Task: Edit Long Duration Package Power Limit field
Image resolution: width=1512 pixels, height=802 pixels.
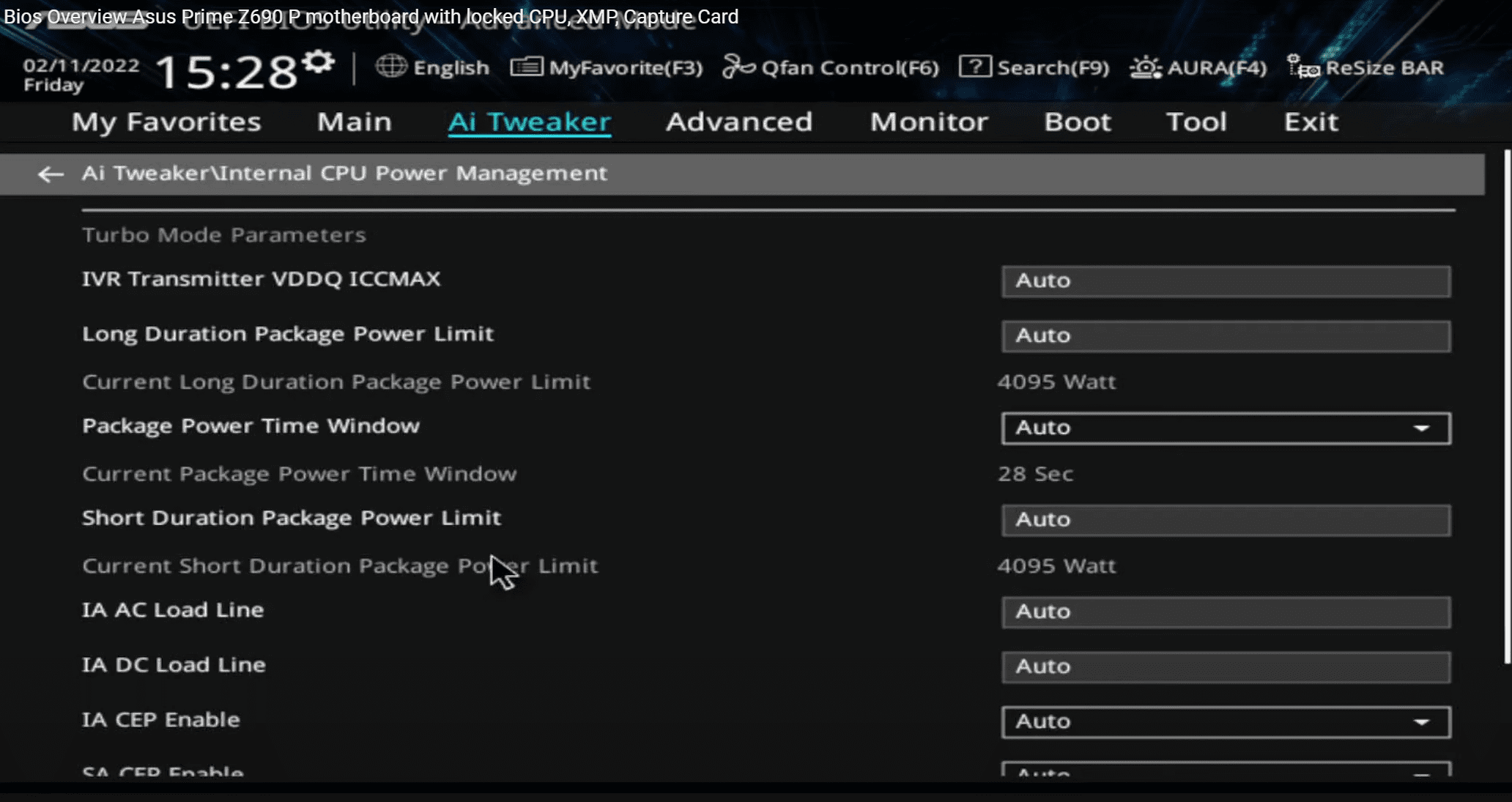Action: click(1226, 336)
